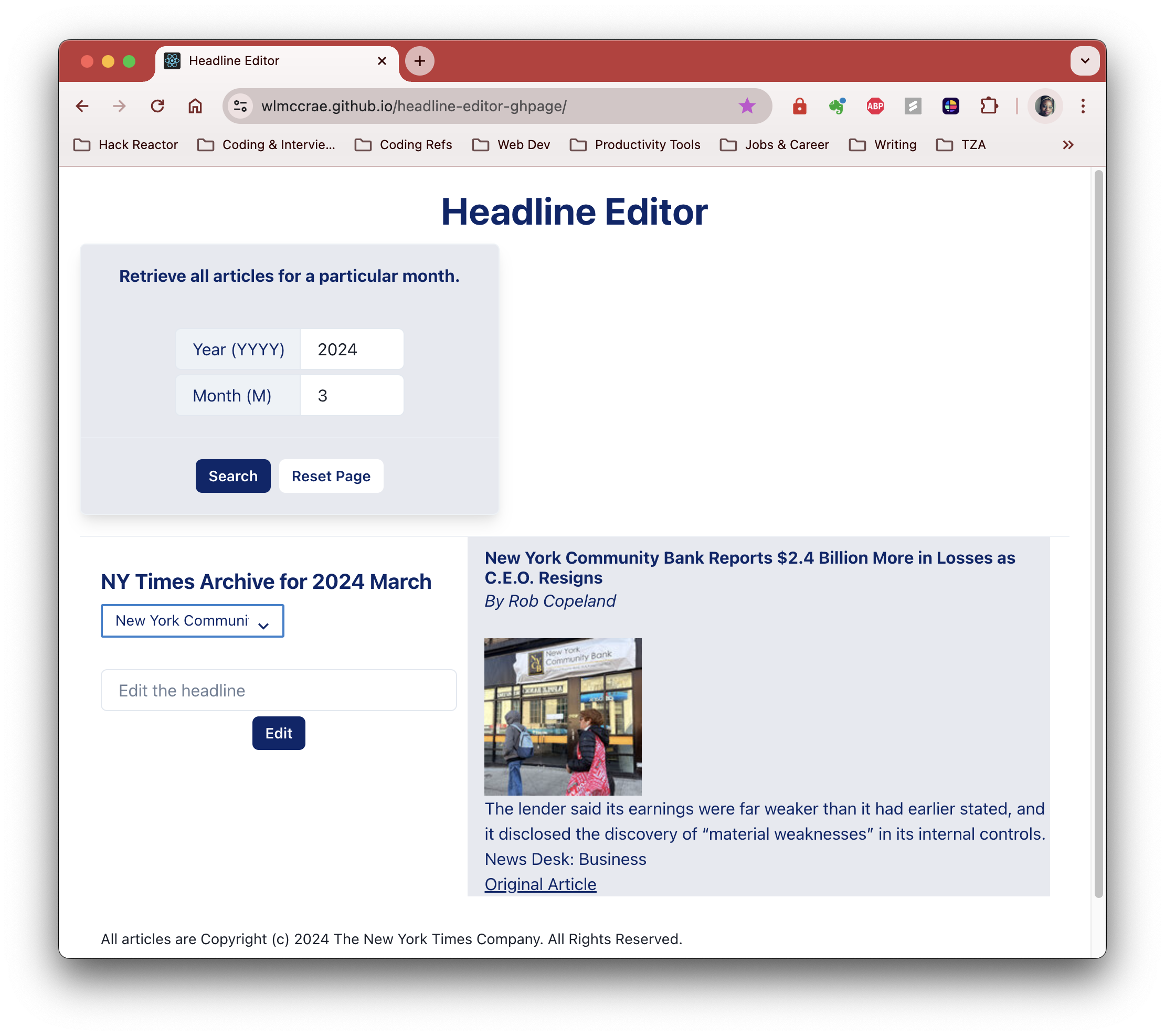Click the New York Community Bank photo

(x=563, y=716)
